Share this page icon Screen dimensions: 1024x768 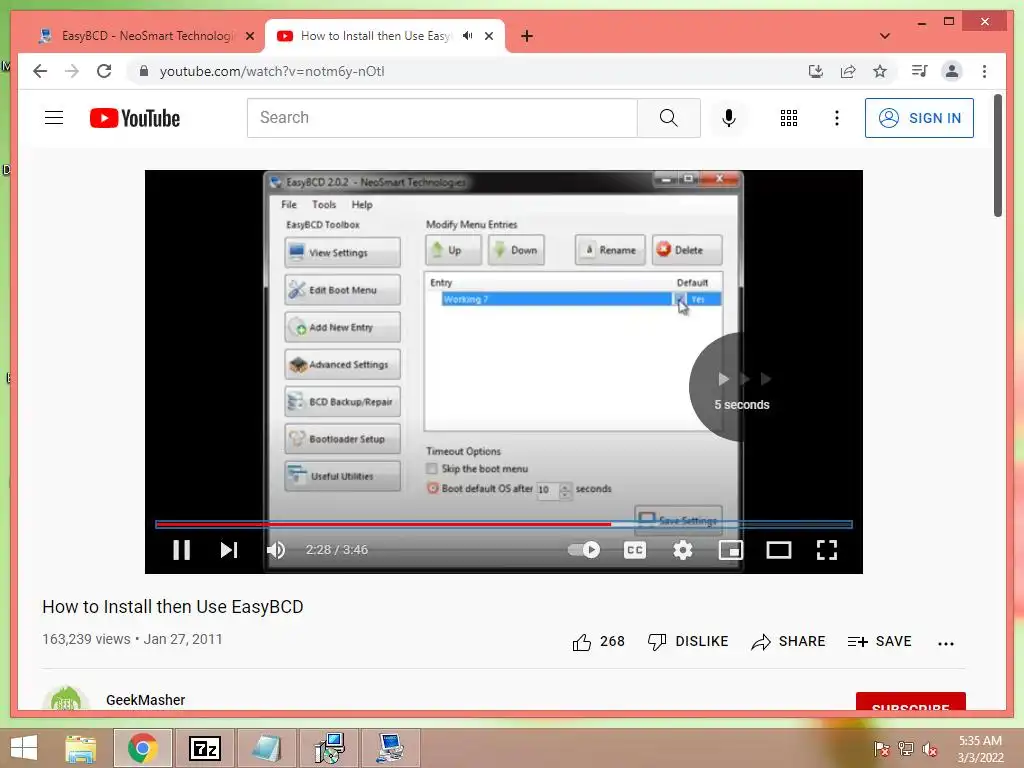tap(848, 71)
